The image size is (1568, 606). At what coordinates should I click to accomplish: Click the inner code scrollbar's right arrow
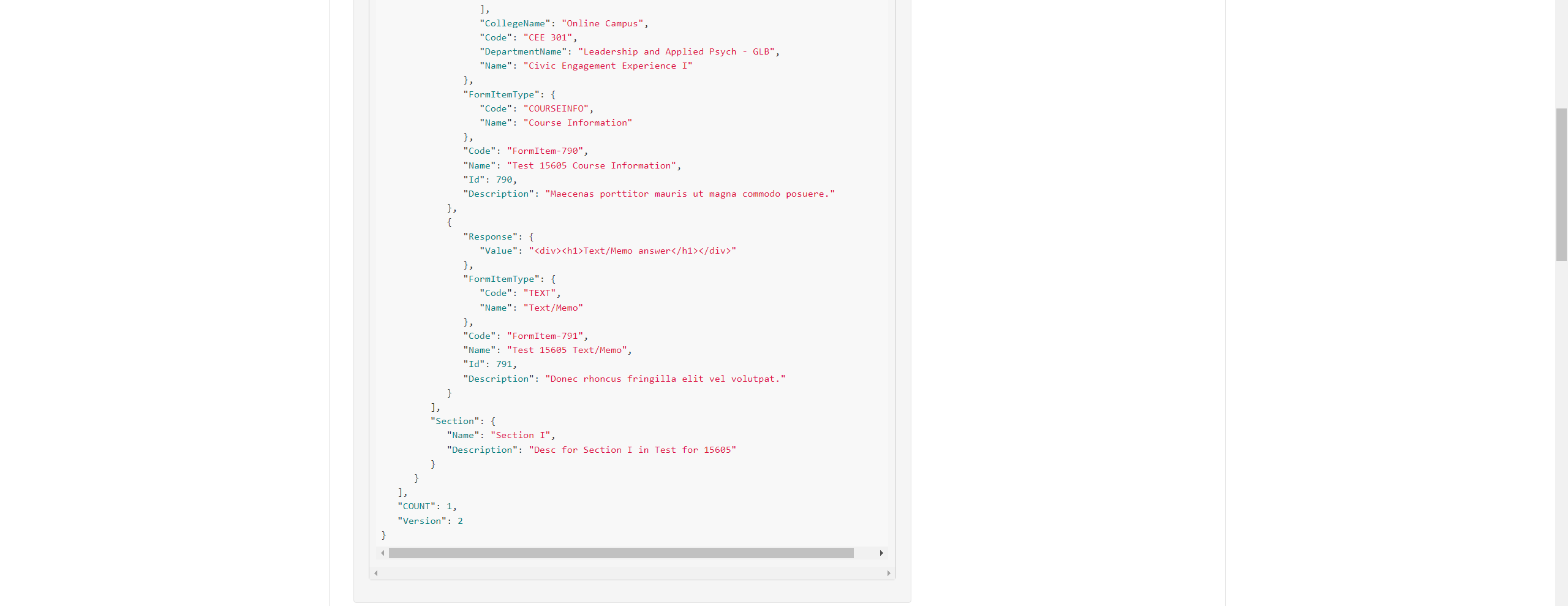pos(881,553)
